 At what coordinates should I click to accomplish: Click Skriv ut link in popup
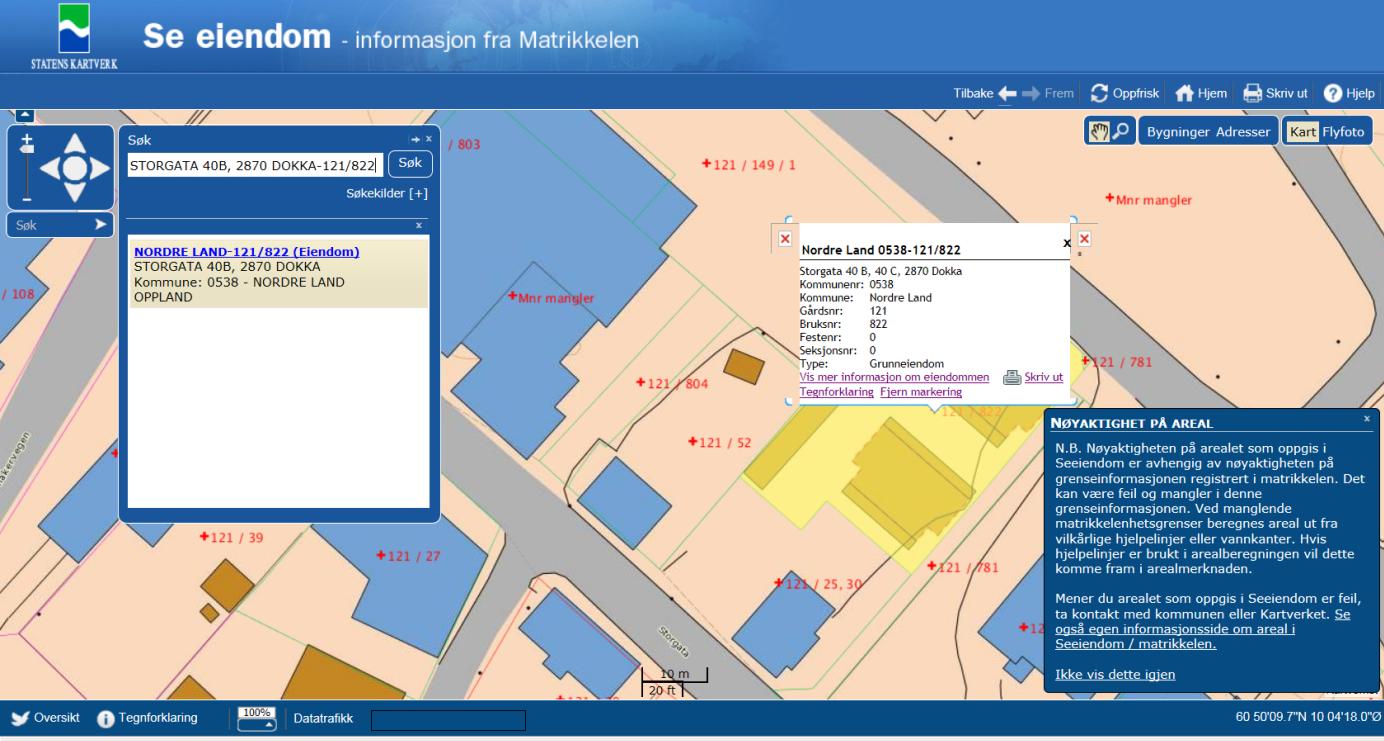click(1044, 377)
